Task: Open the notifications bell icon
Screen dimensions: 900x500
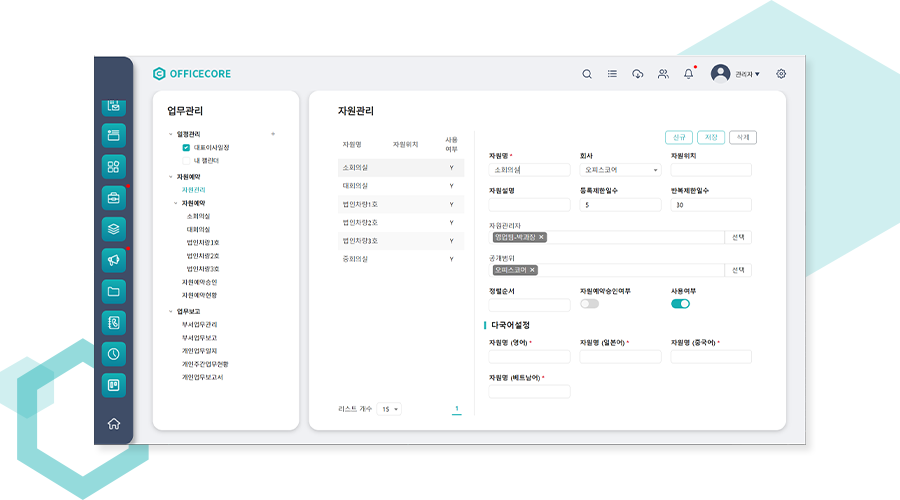Action: [688, 74]
